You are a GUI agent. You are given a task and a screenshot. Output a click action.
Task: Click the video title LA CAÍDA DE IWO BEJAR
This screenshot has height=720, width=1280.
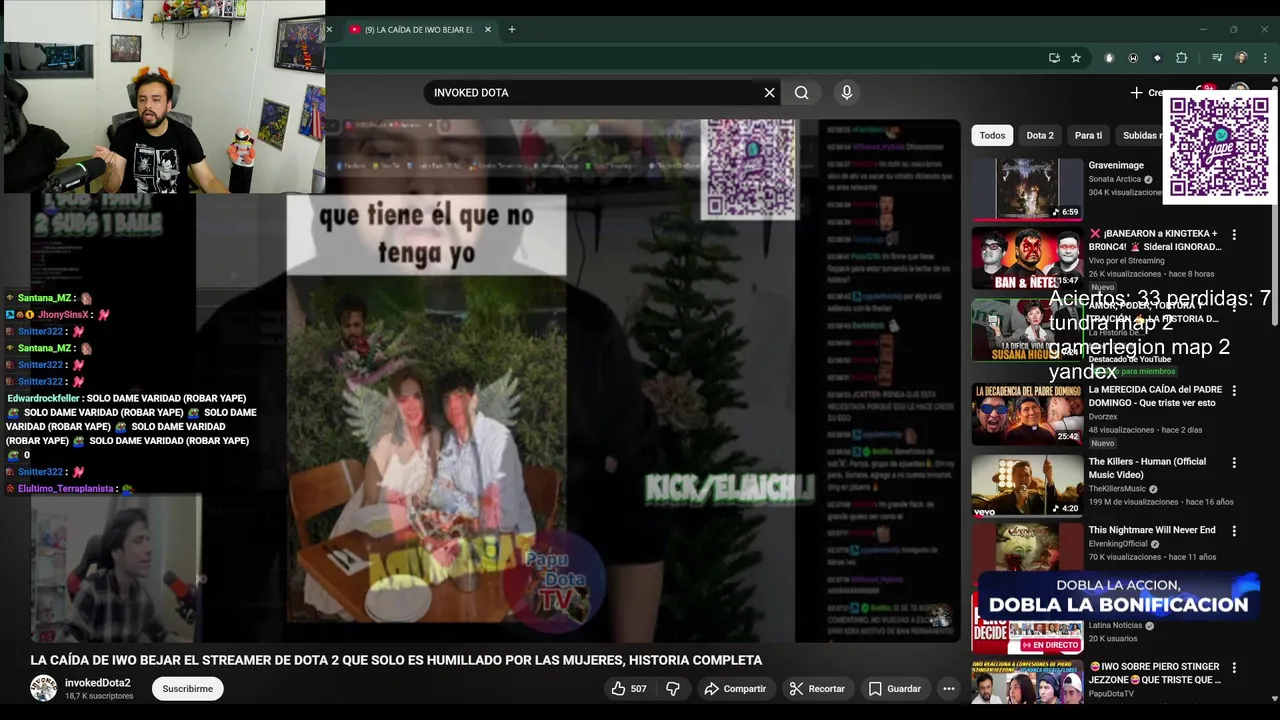click(x=396, y=660)
